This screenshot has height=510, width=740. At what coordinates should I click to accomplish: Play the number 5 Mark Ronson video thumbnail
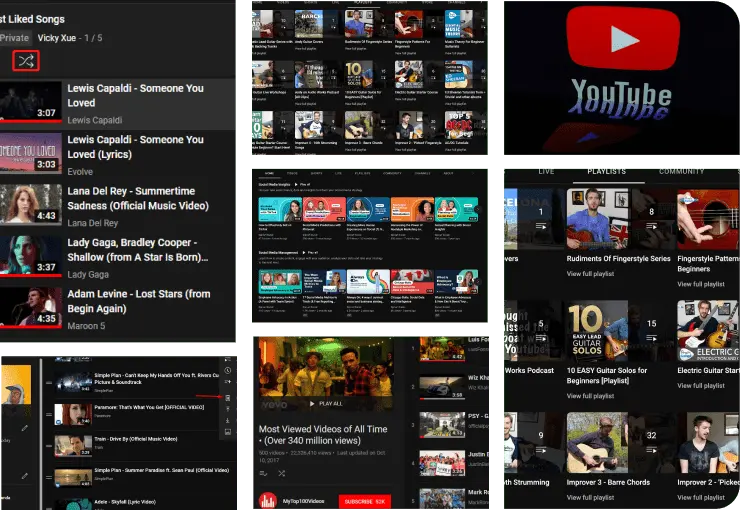click(442, 499)
